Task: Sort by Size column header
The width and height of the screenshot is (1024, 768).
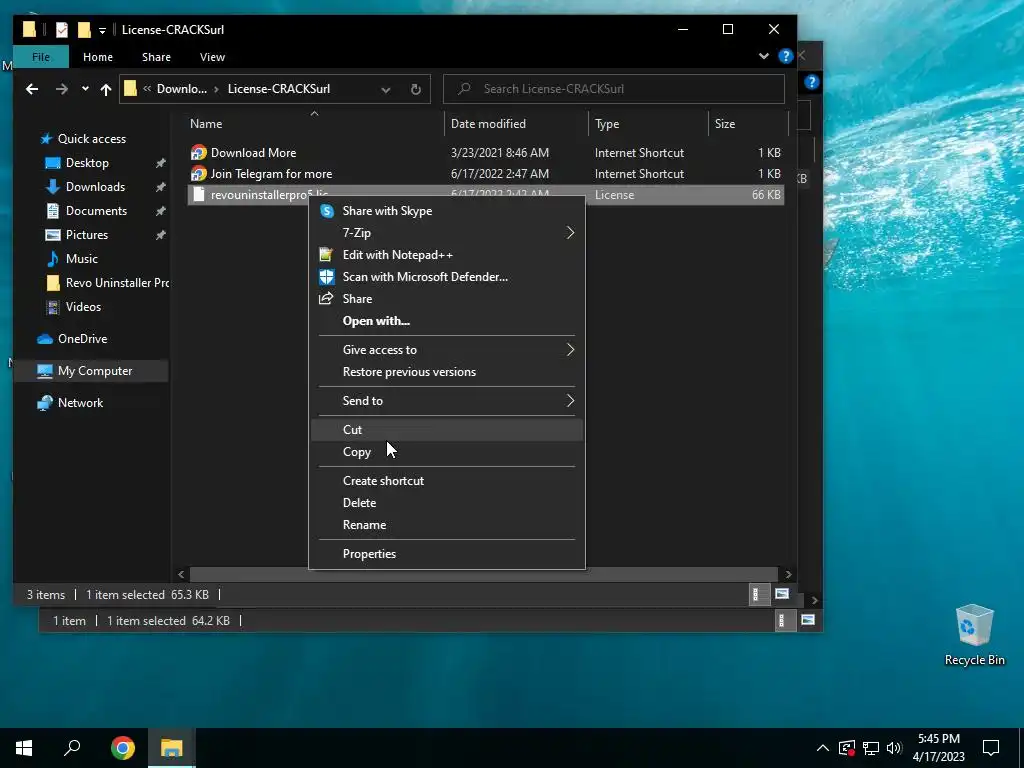Action: (748, 123)
